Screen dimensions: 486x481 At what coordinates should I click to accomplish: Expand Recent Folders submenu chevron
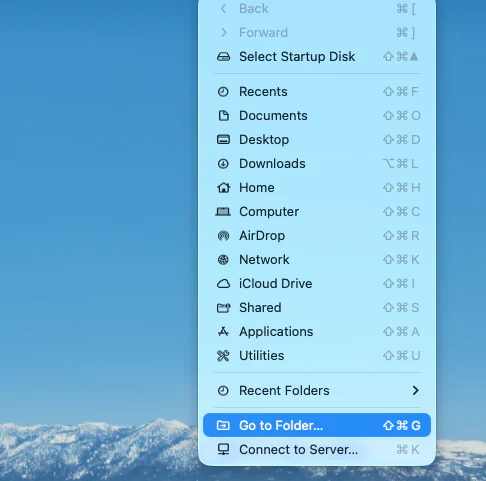415,391
